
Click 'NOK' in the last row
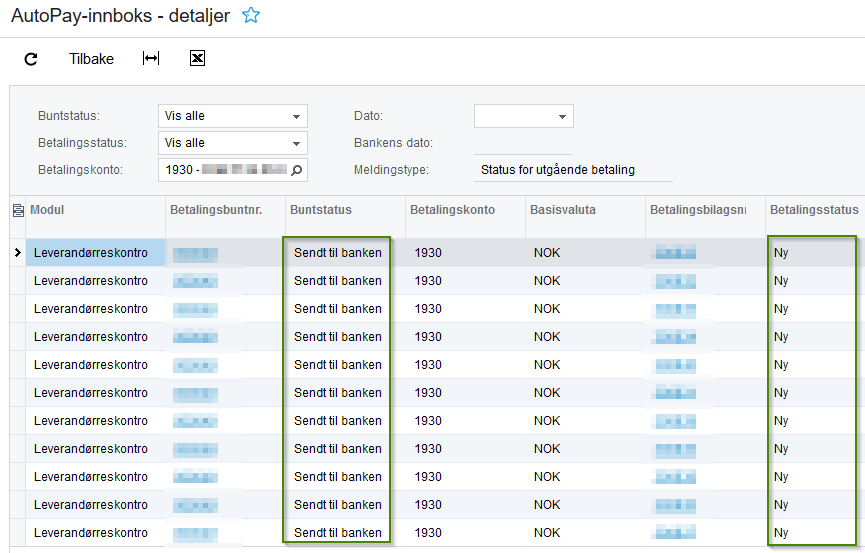click(x=547, y=533)
